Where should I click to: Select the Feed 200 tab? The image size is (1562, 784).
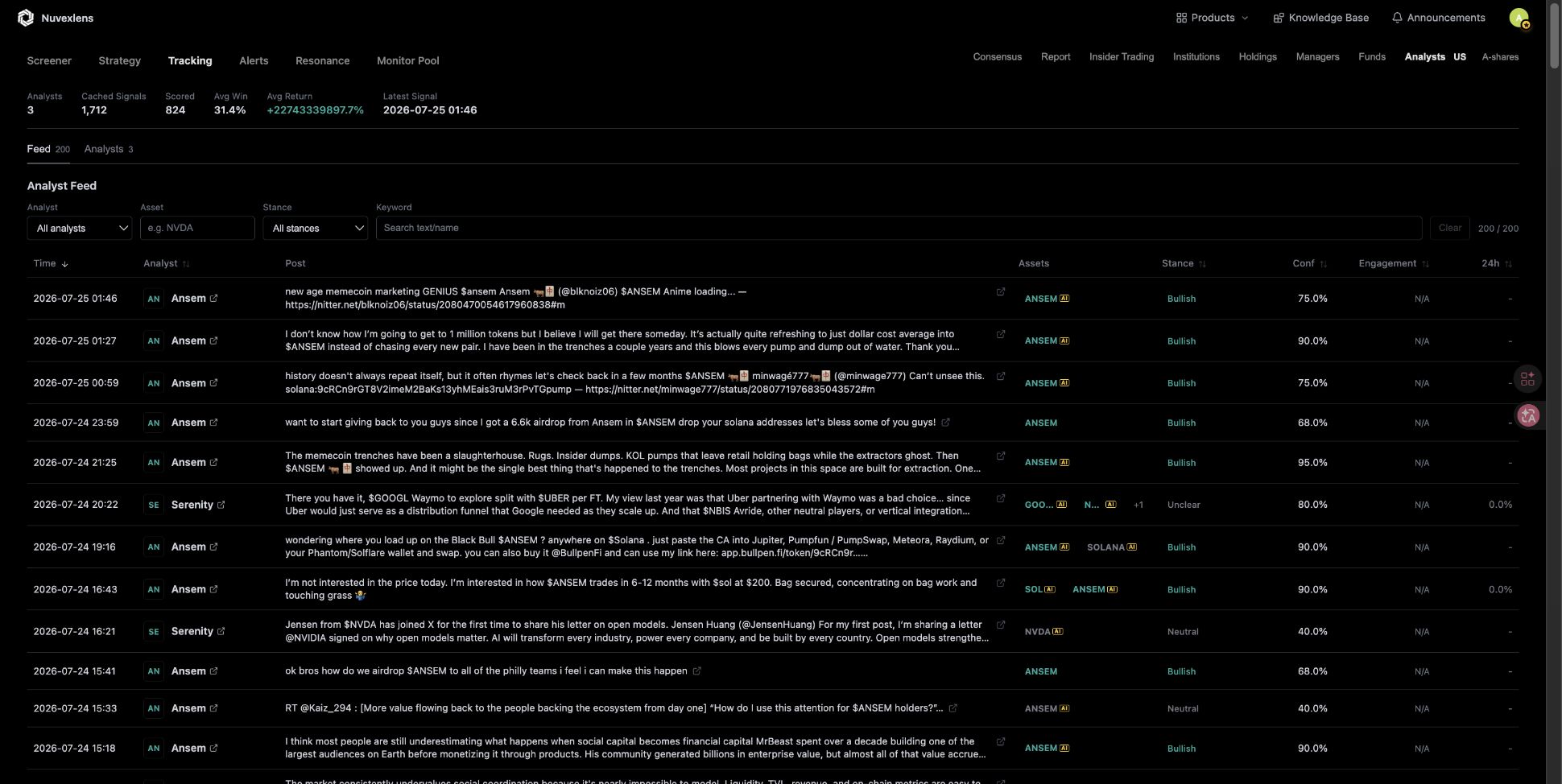point(48,150)
